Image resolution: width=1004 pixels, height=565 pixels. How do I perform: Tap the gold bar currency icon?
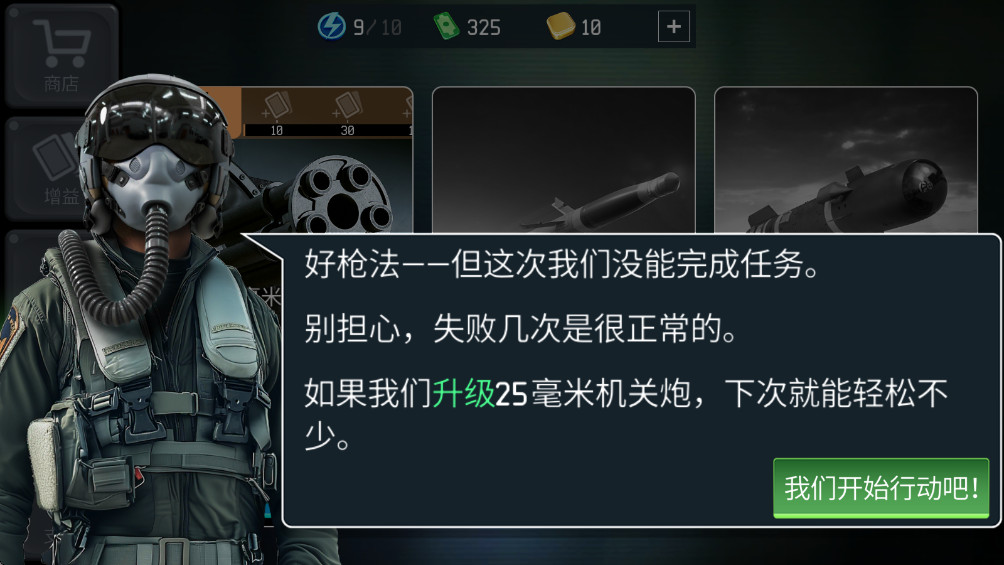click(560, 26)
